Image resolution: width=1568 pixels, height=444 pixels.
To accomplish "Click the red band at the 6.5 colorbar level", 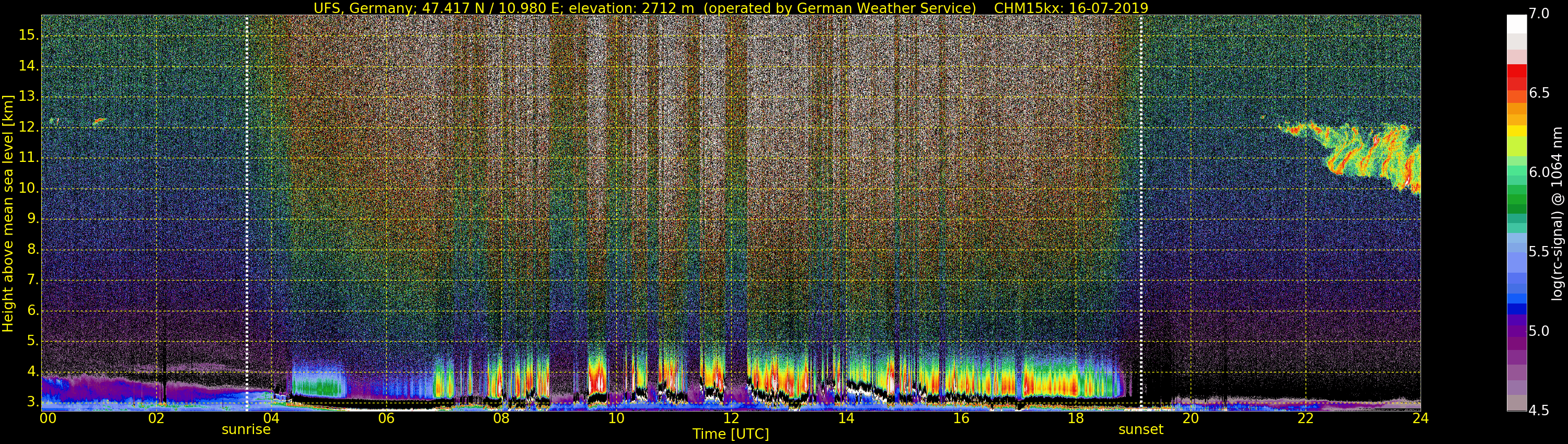I will (x=1516, y=91).
